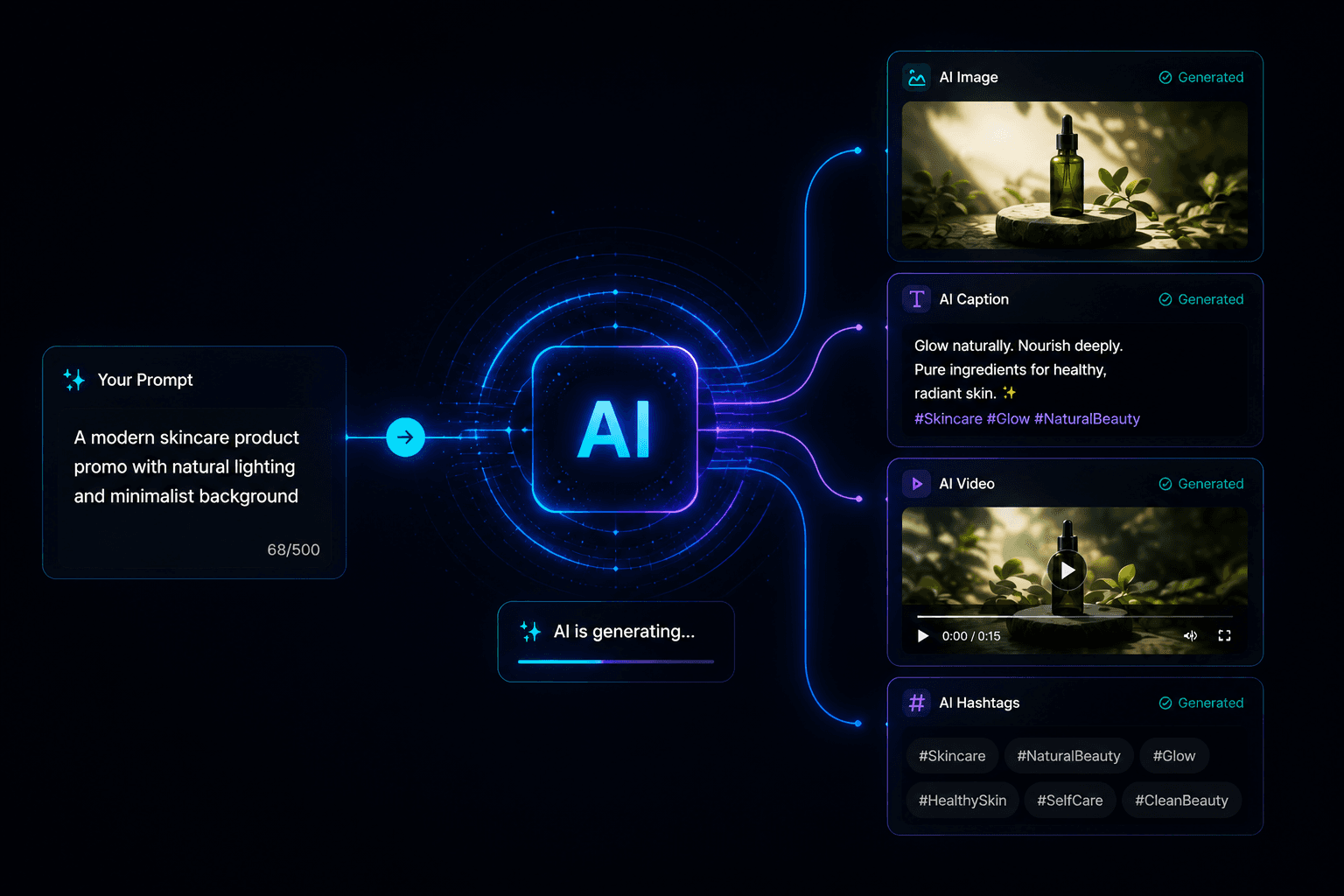Click the AI Video play-triangle header icon

[x=916, y=484]
